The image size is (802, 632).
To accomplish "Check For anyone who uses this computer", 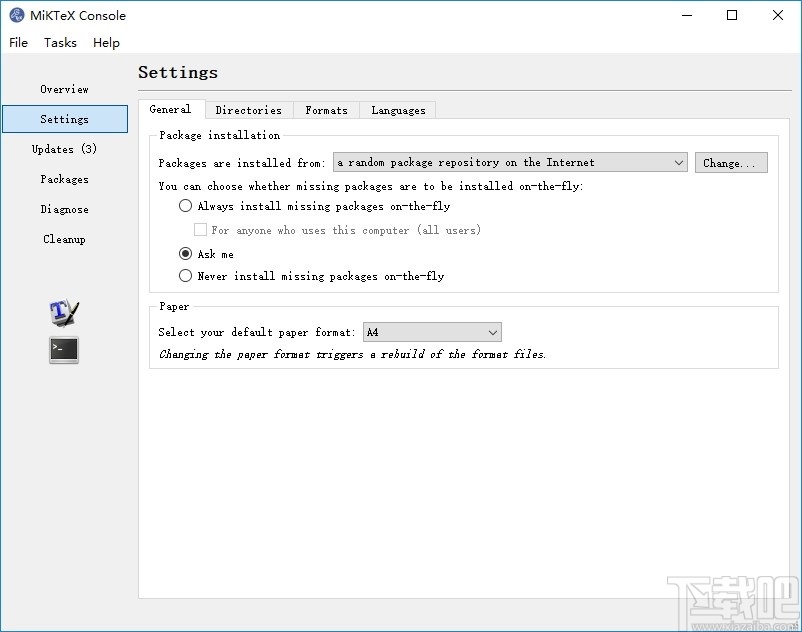I will pos(200,230).
